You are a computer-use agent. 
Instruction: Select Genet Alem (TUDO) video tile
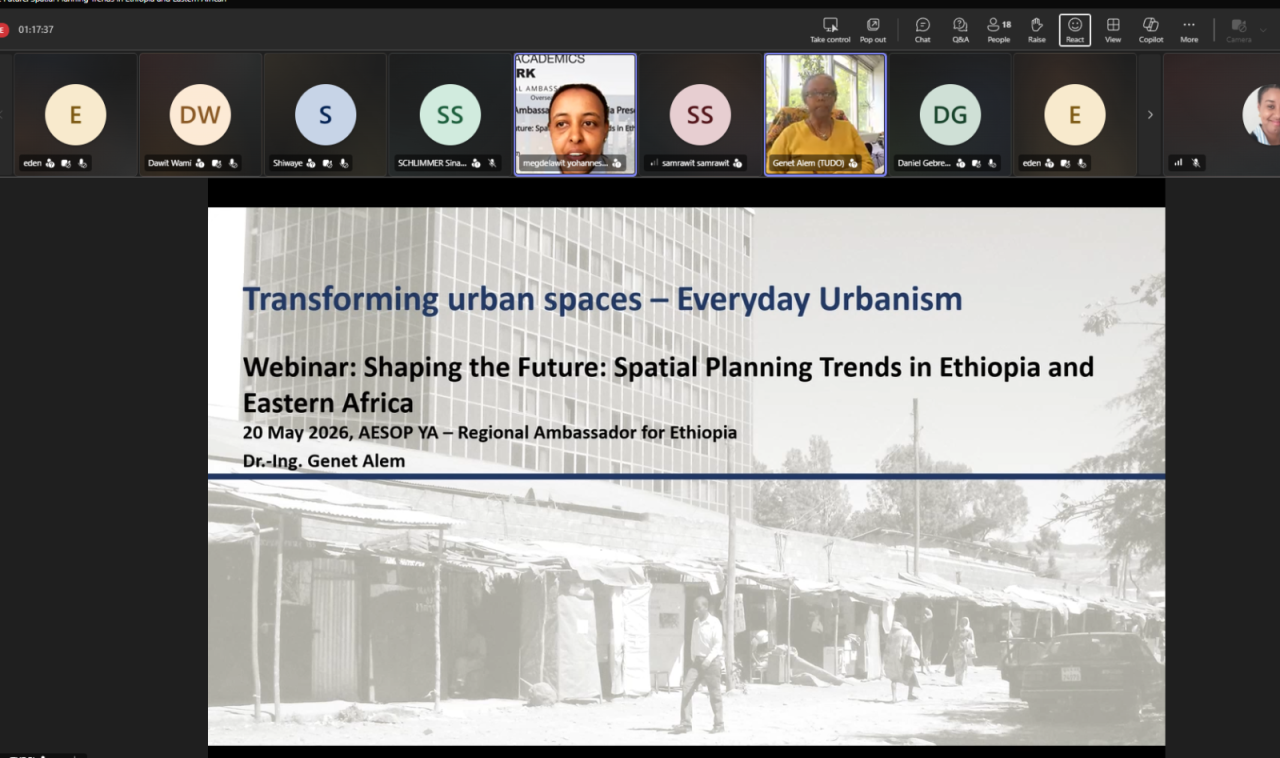[825, 115]
